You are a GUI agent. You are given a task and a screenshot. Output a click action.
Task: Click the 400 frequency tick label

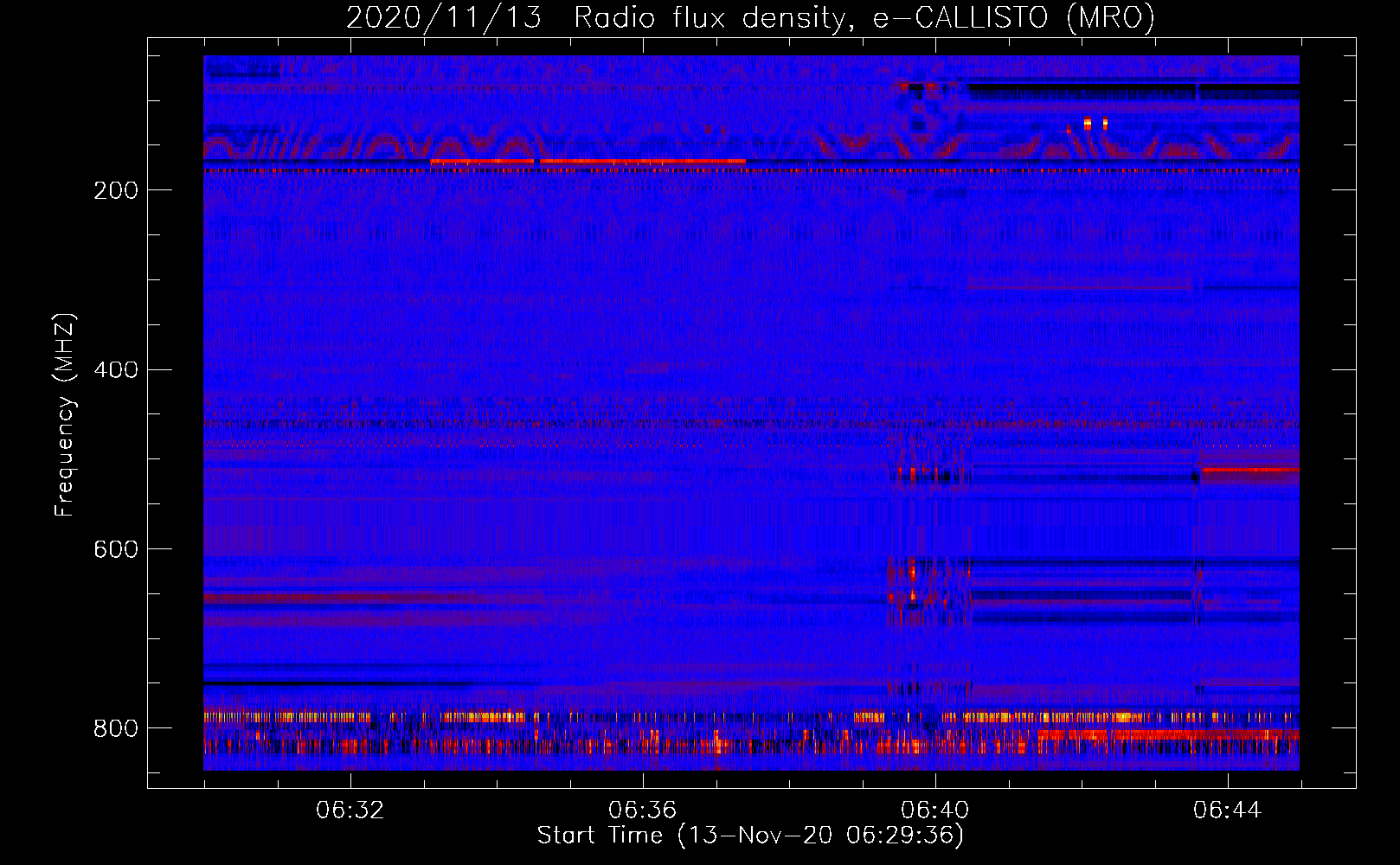(116, 370)
